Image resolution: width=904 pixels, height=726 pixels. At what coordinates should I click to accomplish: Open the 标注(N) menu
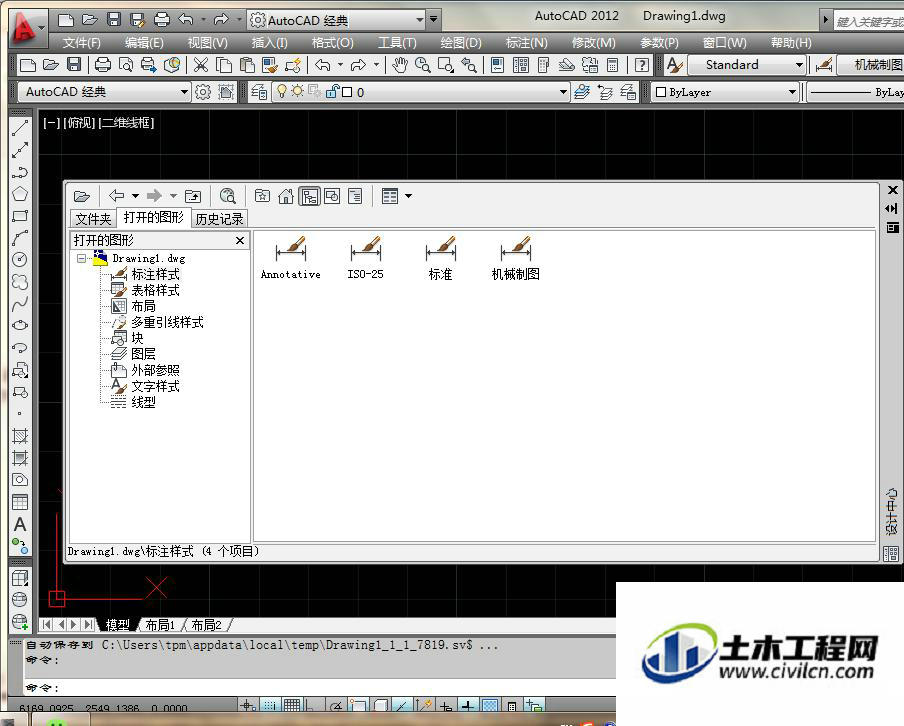pos(526,43)
